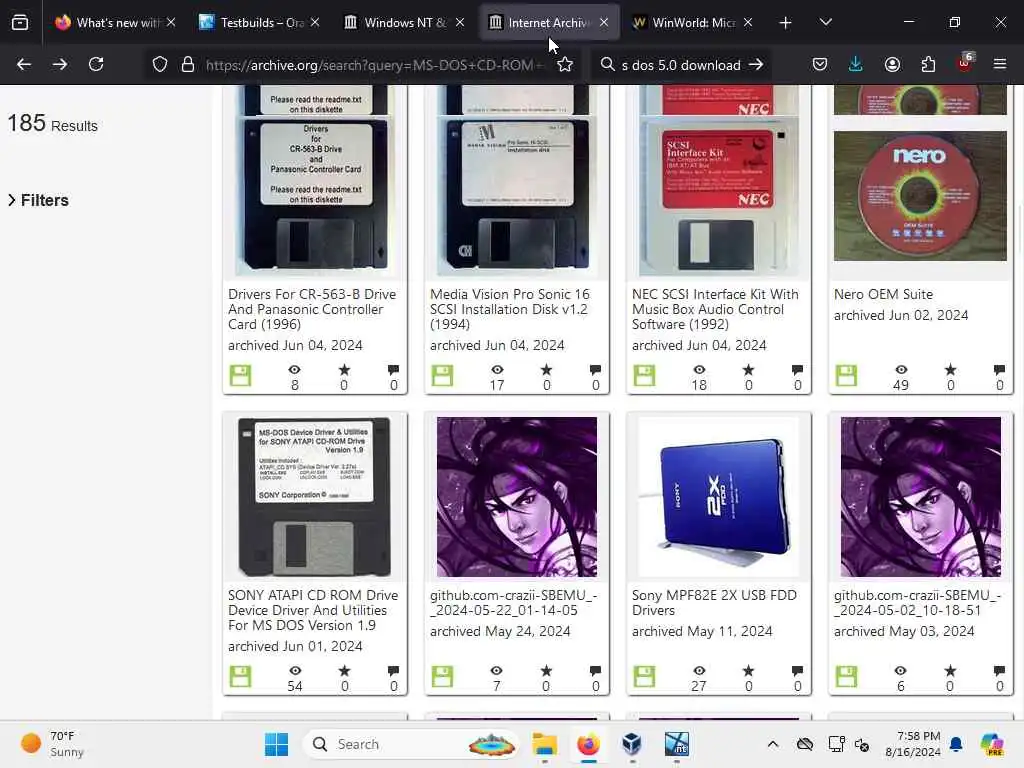List all tabs dropdown arrow
This screenshot has height=768, width=1024.
pos(825,23)
